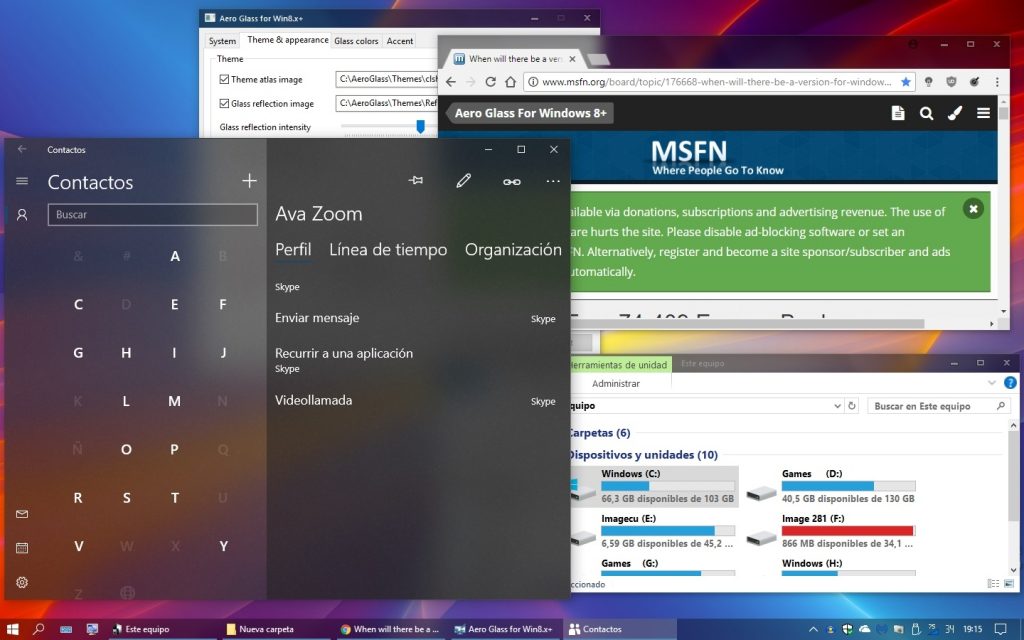Open the more options ellipsis in Contactos

(x=553, y=181)
